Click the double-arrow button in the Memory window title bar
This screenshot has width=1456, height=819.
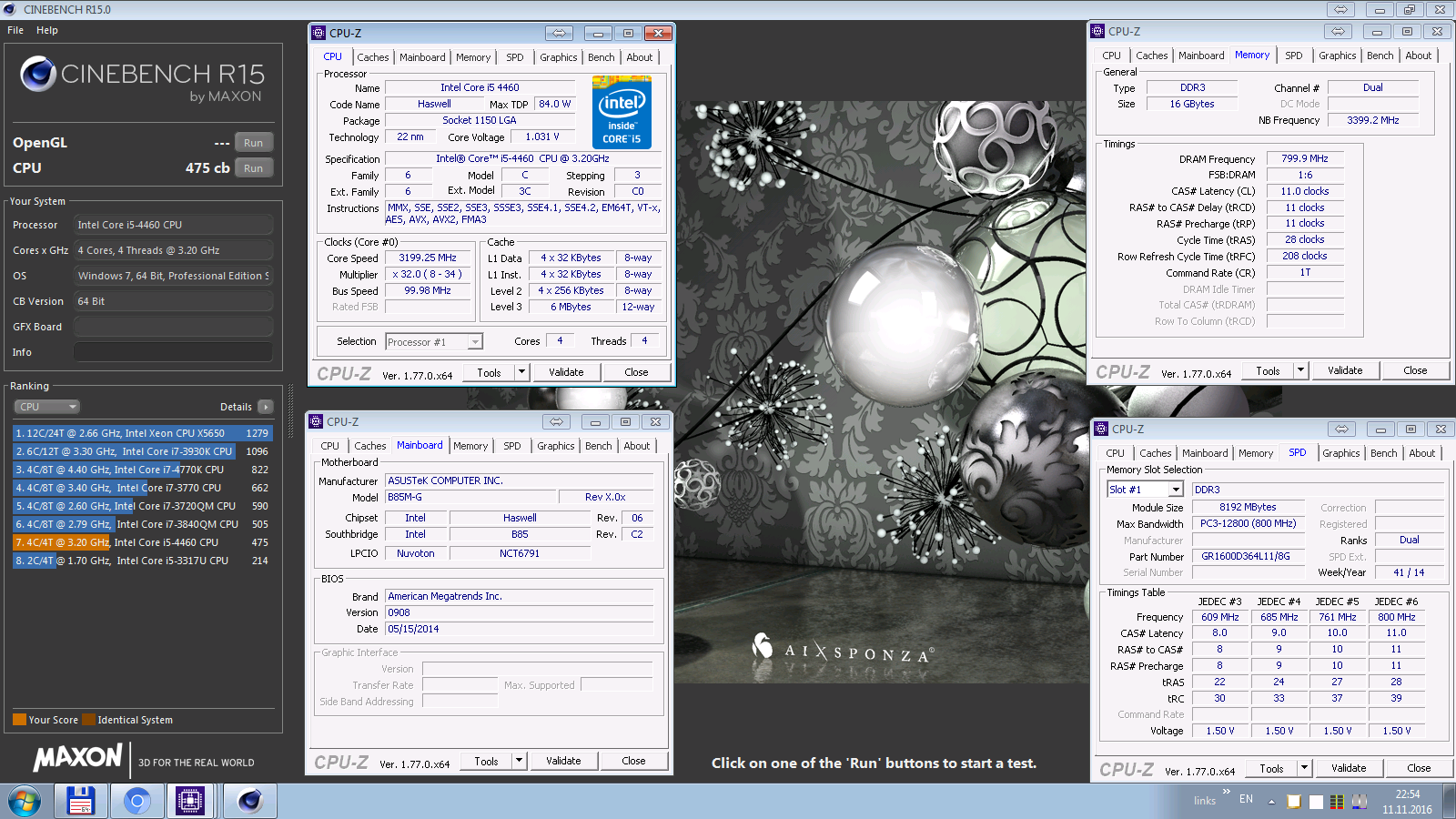pyautogui.click(x=1338, y=31)
